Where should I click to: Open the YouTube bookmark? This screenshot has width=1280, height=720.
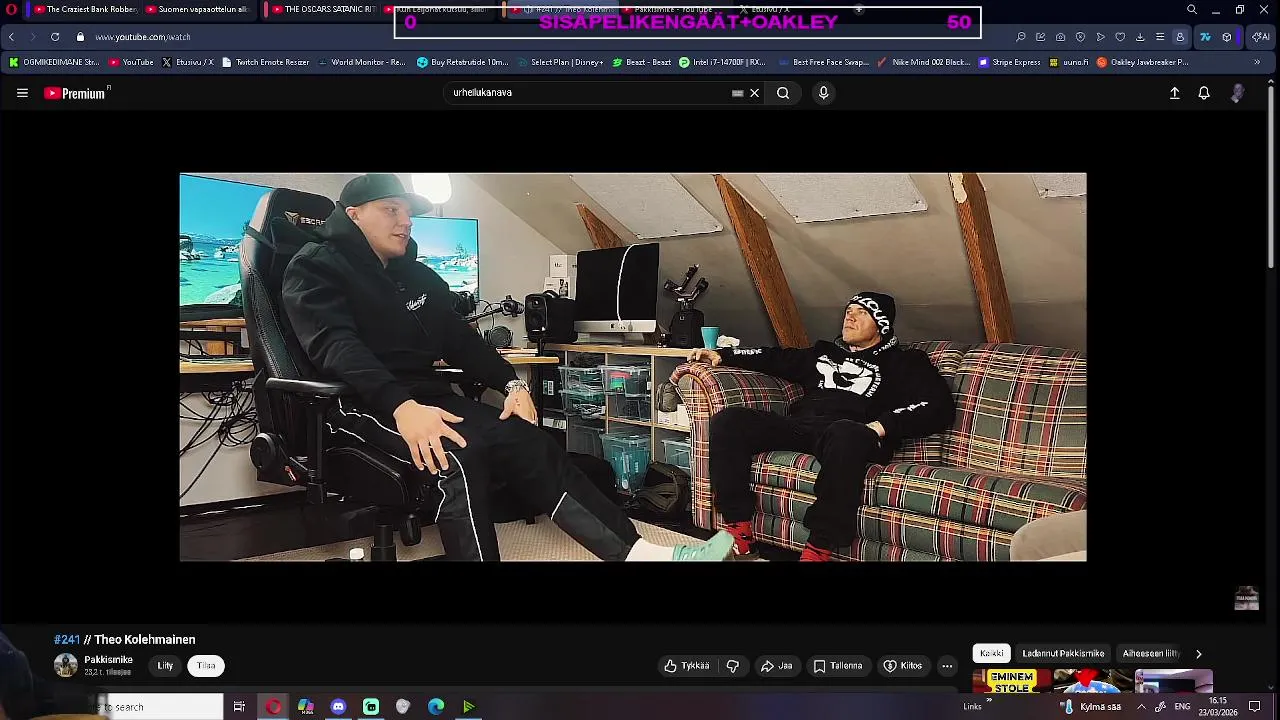[131, 62]
